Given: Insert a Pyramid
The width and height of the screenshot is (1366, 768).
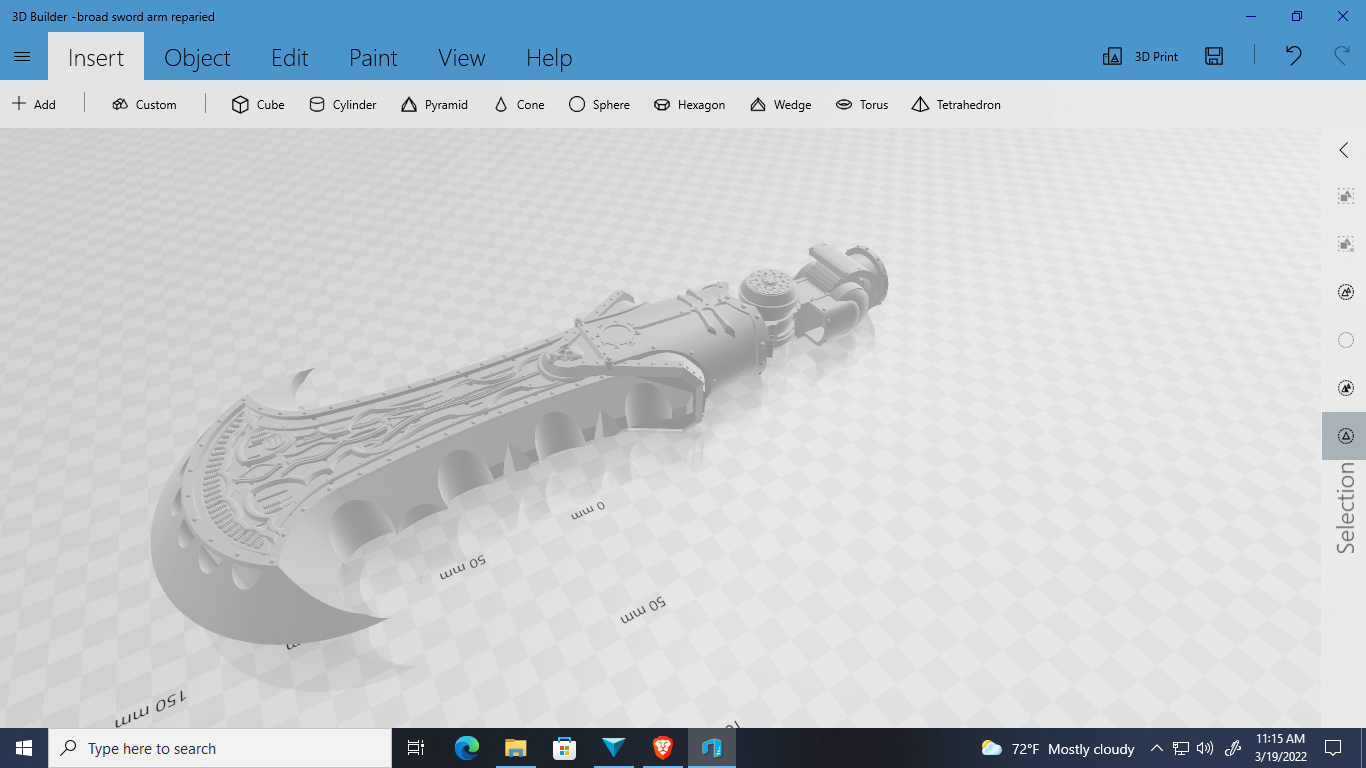Looking at the screenshot, I should [434, 104].
